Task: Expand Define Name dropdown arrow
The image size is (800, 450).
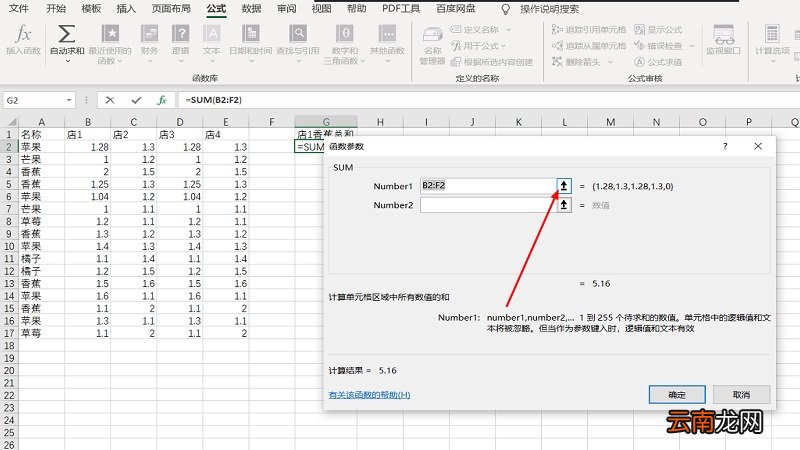Action: (508, 30)
